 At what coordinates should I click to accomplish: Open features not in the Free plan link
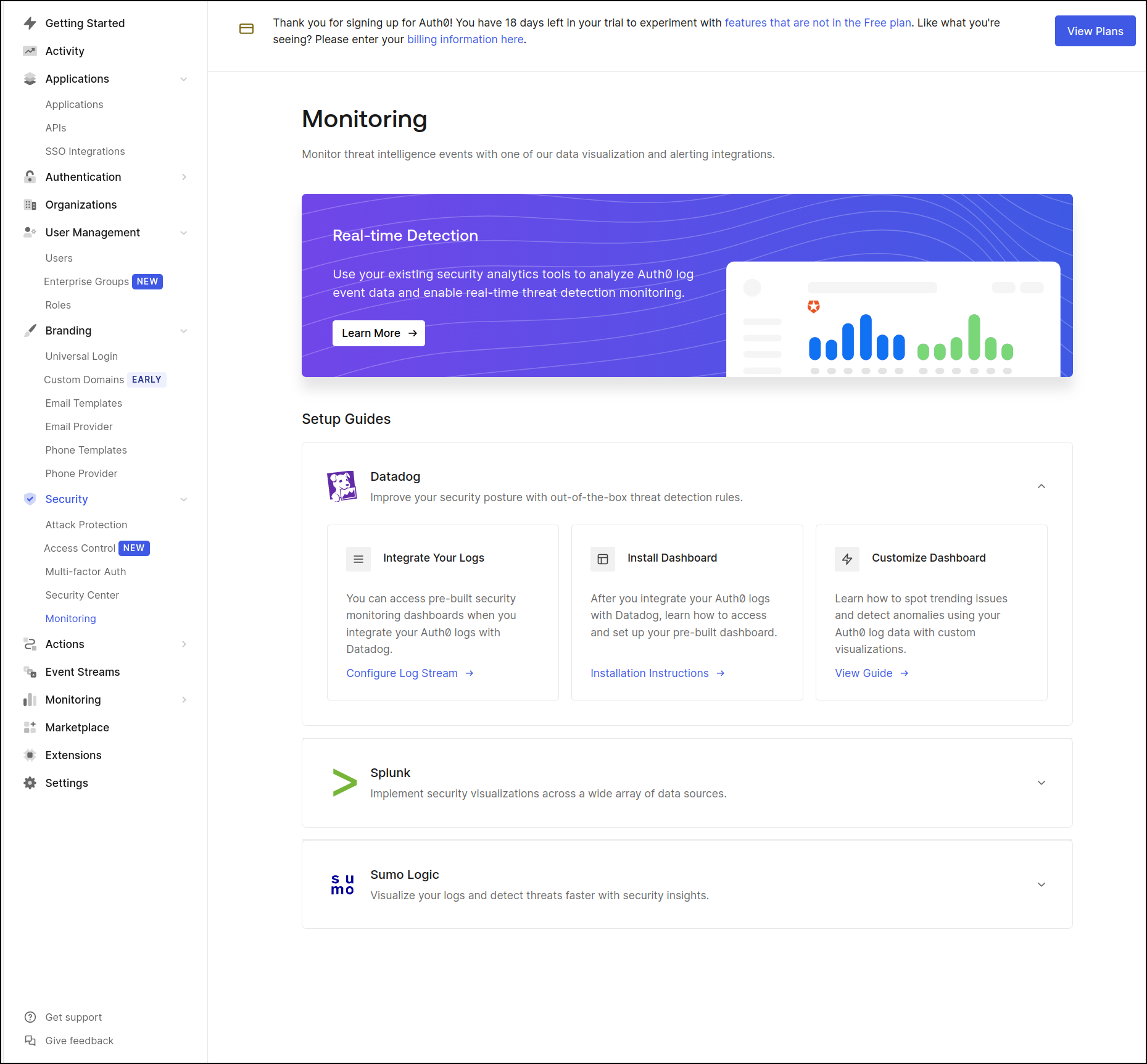click(818, 23)
